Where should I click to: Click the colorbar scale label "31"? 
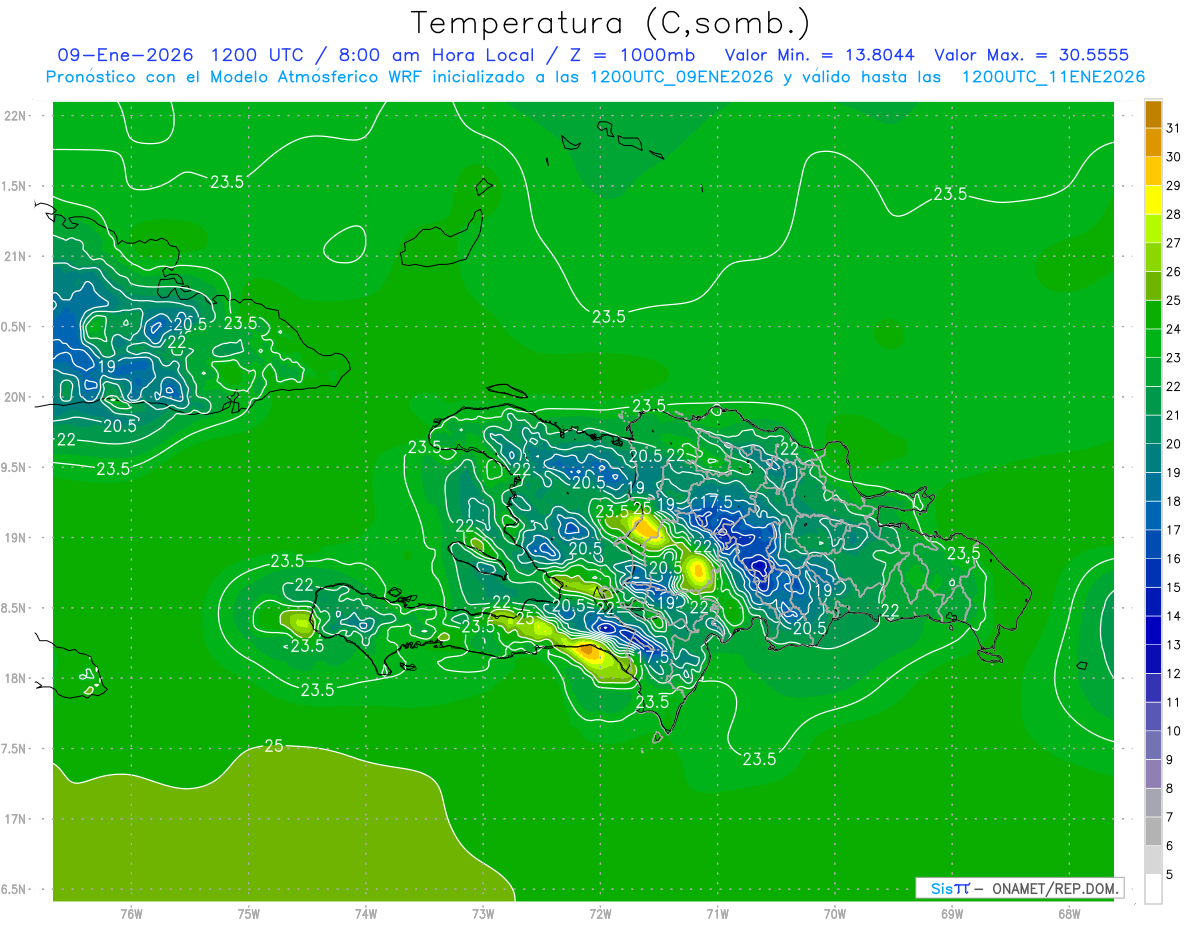pyautogui.click(x=1174, y=128)
